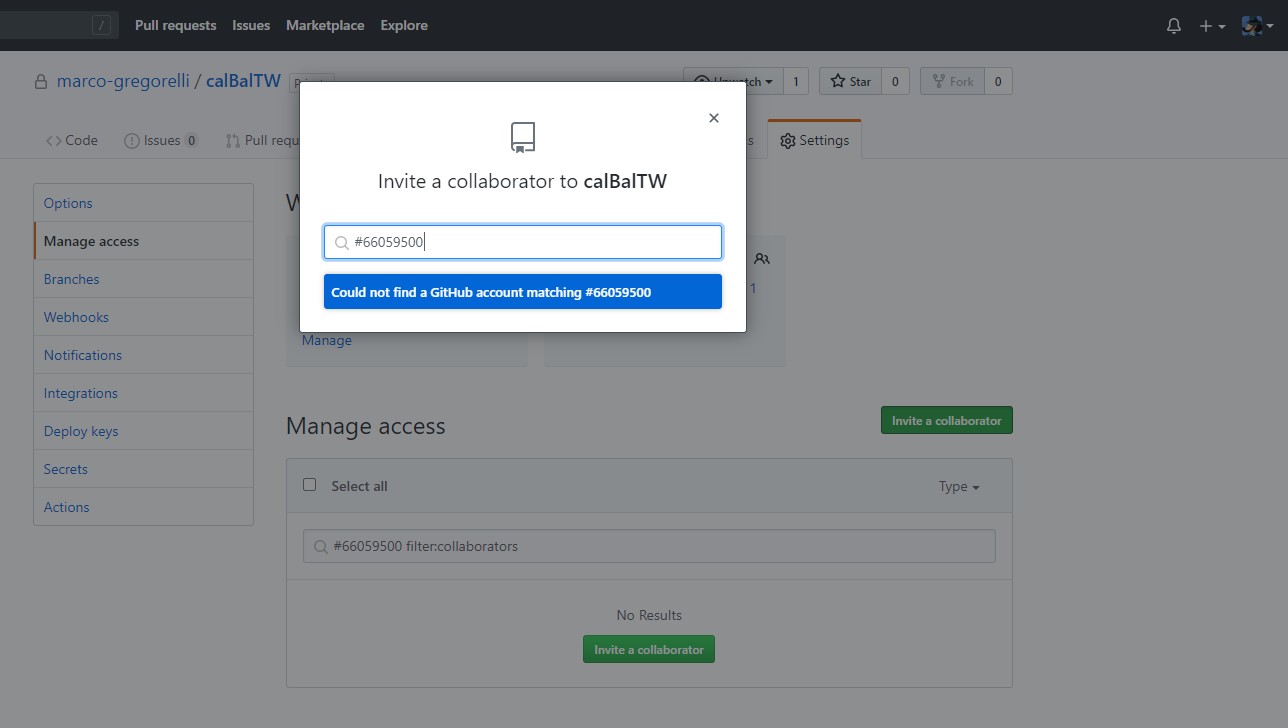Click the fork count 0
This screenshot has height=728, width=1288.
click(998, 81)
